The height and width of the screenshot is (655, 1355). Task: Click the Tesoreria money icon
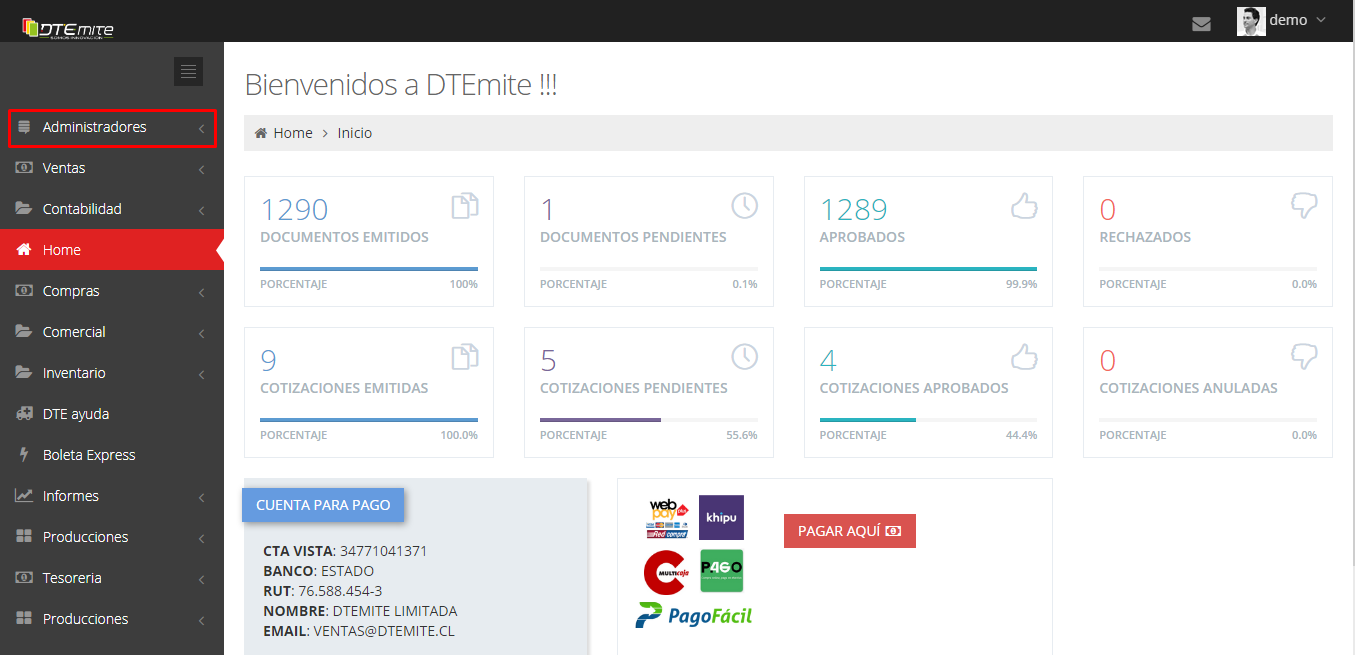pos(24,578)
